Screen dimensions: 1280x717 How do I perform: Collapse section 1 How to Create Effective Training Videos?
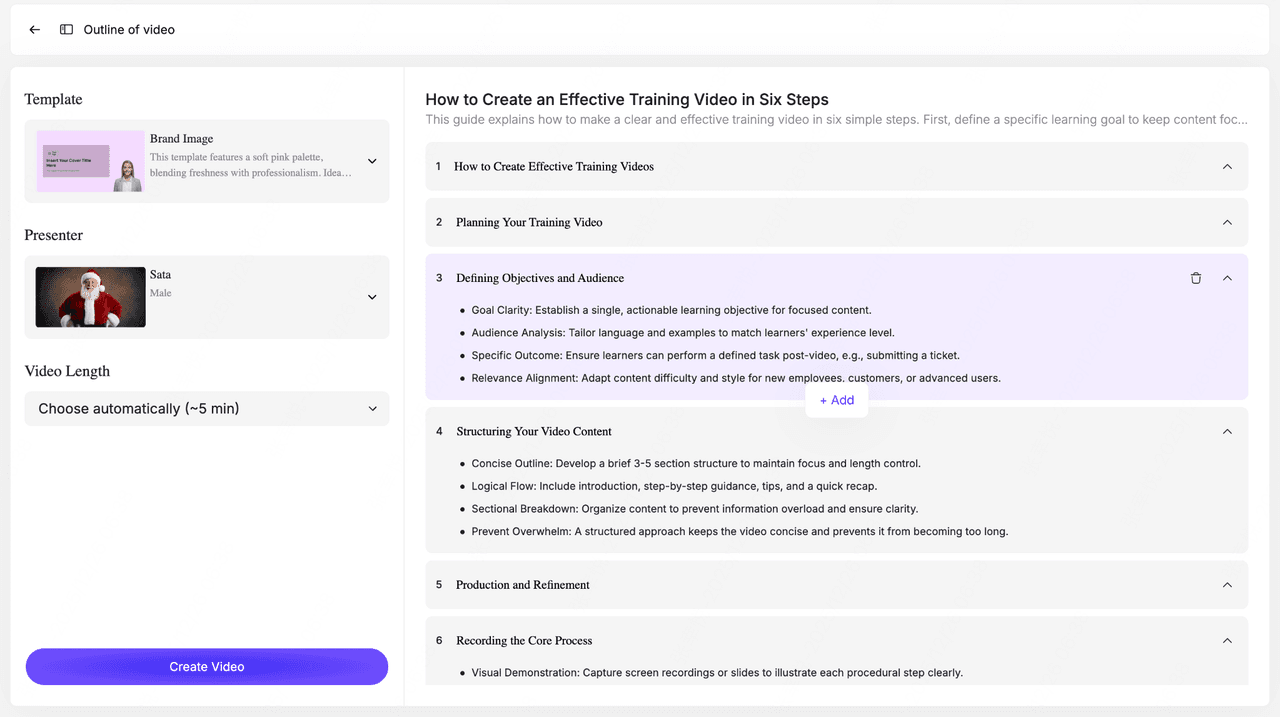(x=1227, y=167)
